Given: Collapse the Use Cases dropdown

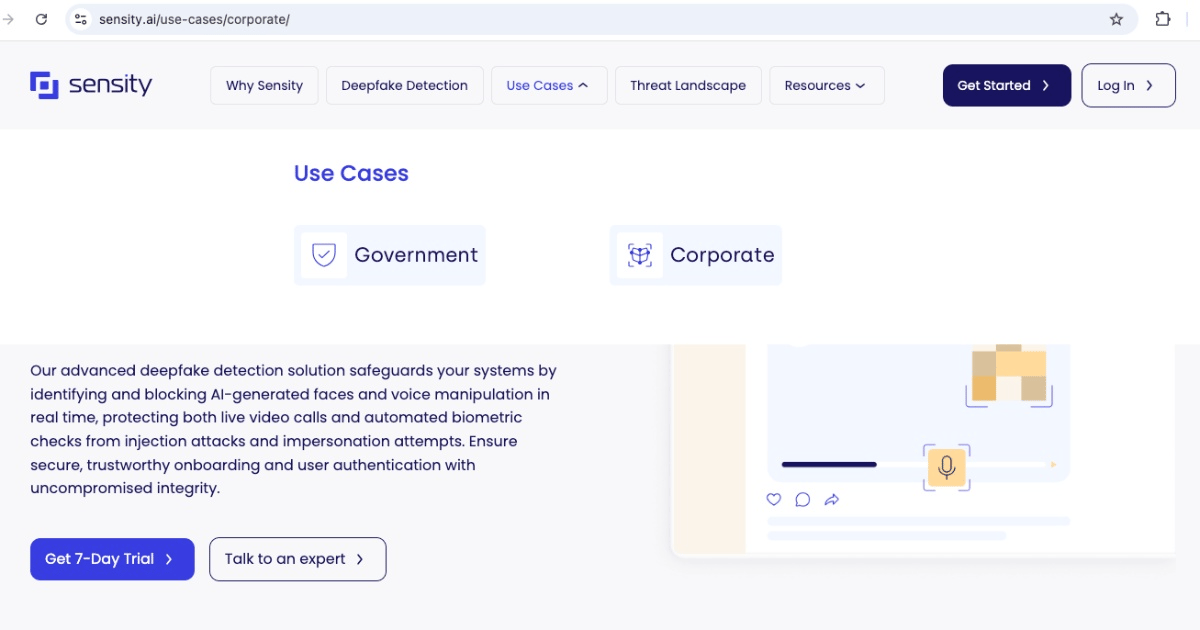Looking at the screenshot, I should coord(548,85).
